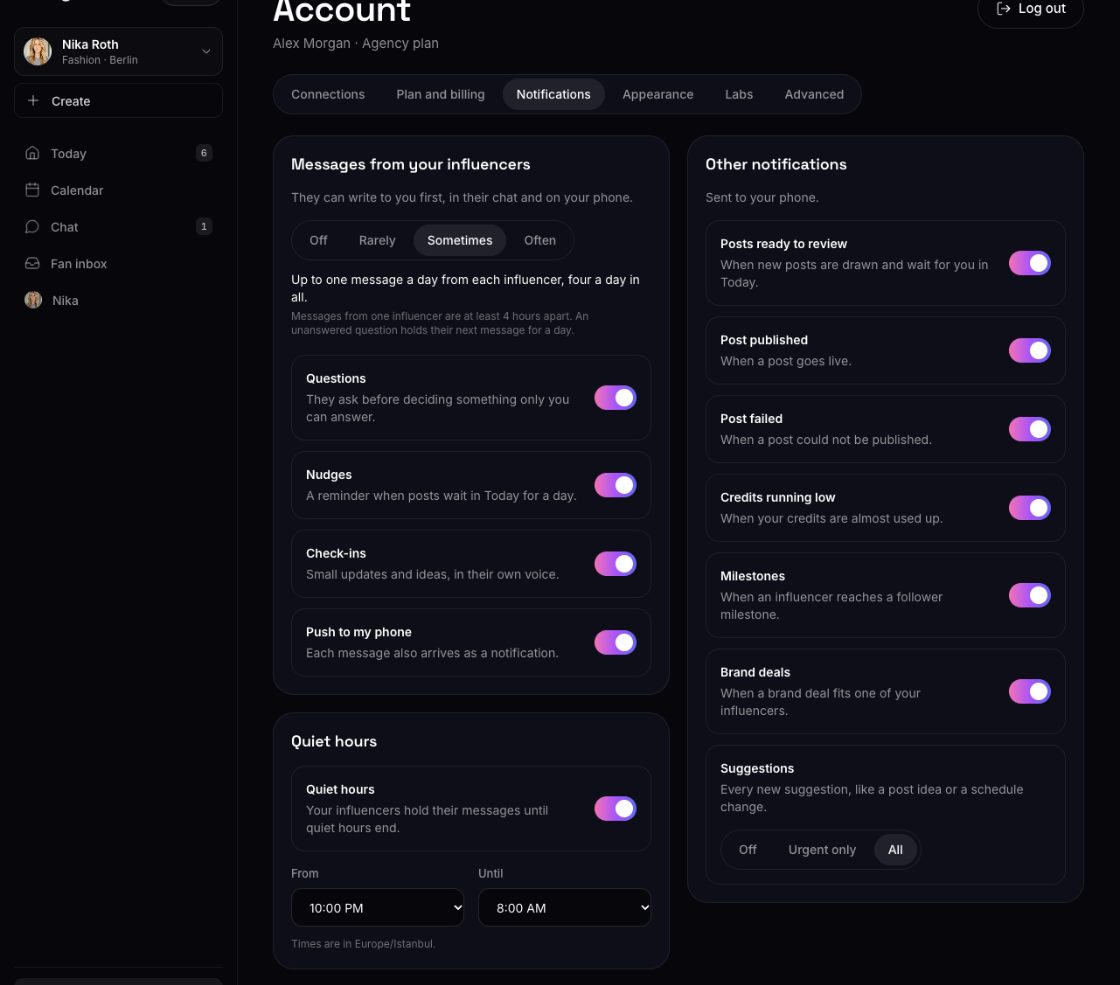Viewport: 1120px width, 985px height.
Task: Set influencer messages to Often
Action: pos(540,241)
